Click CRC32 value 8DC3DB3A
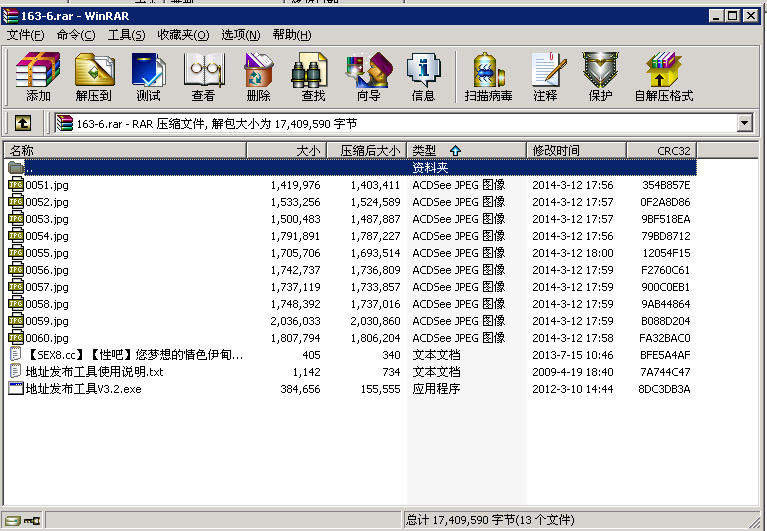The image size is (767, 531). pos(664,389)
